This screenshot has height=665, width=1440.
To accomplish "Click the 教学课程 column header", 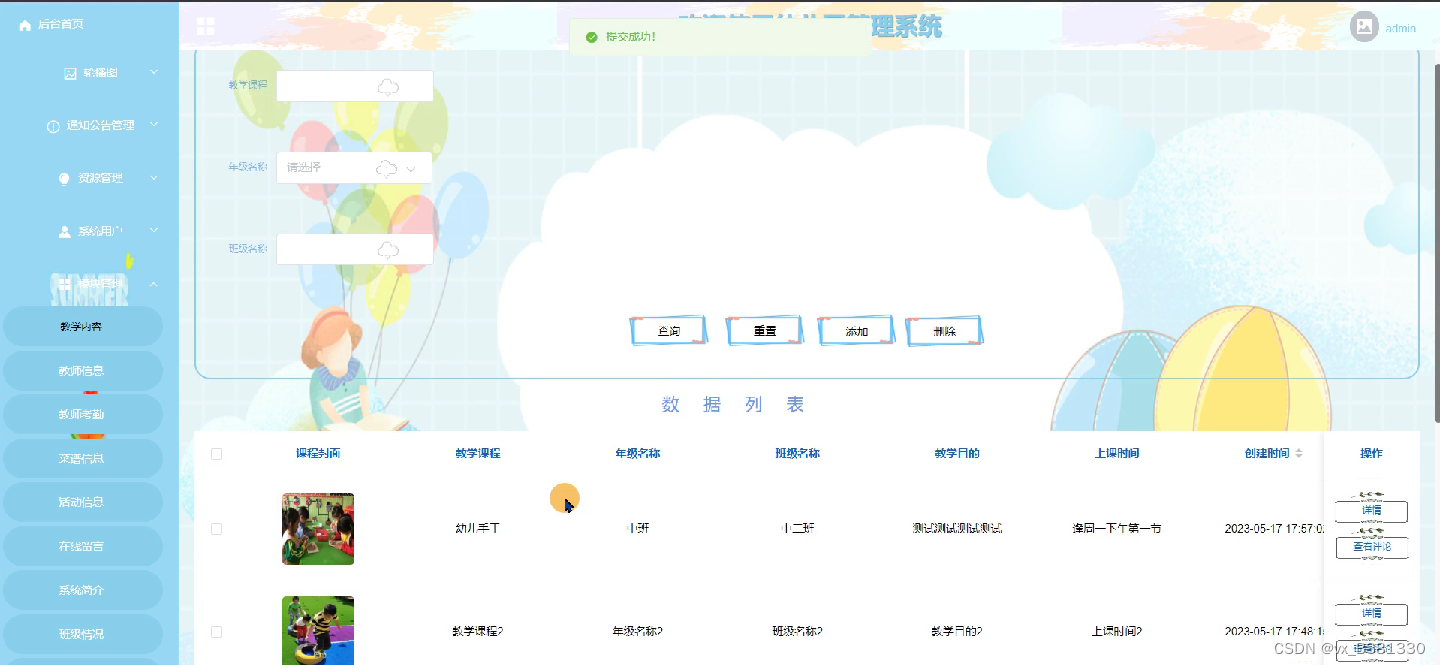I will (478, 453).
